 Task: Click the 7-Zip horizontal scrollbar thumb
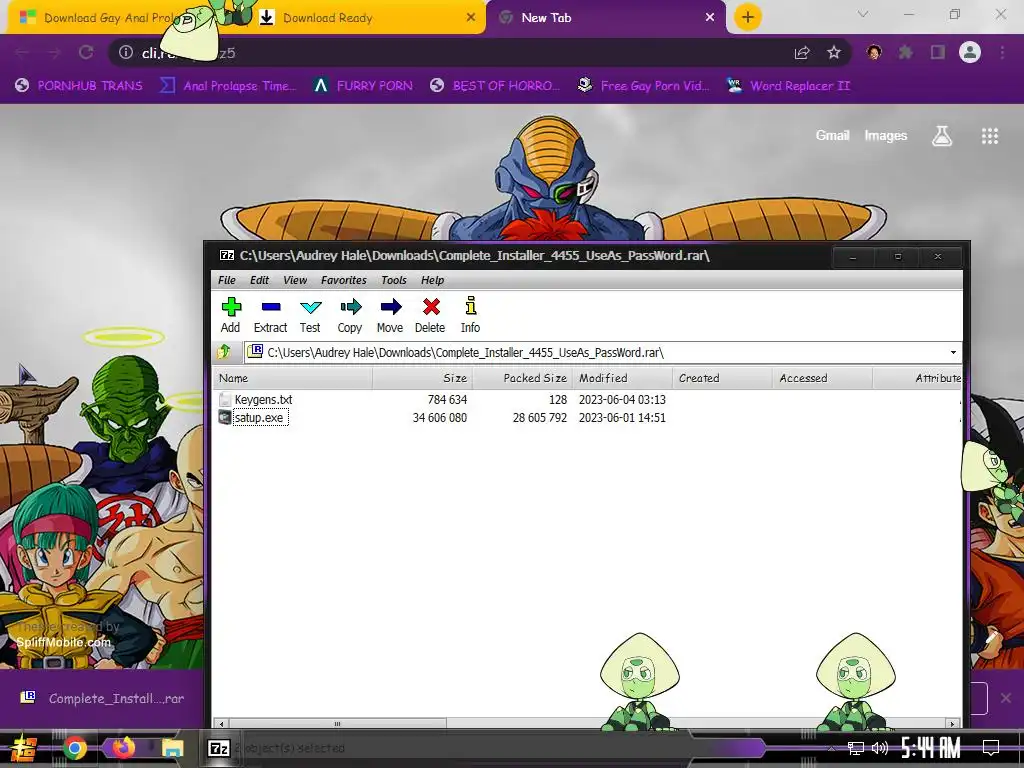click(x=338, y=724)
